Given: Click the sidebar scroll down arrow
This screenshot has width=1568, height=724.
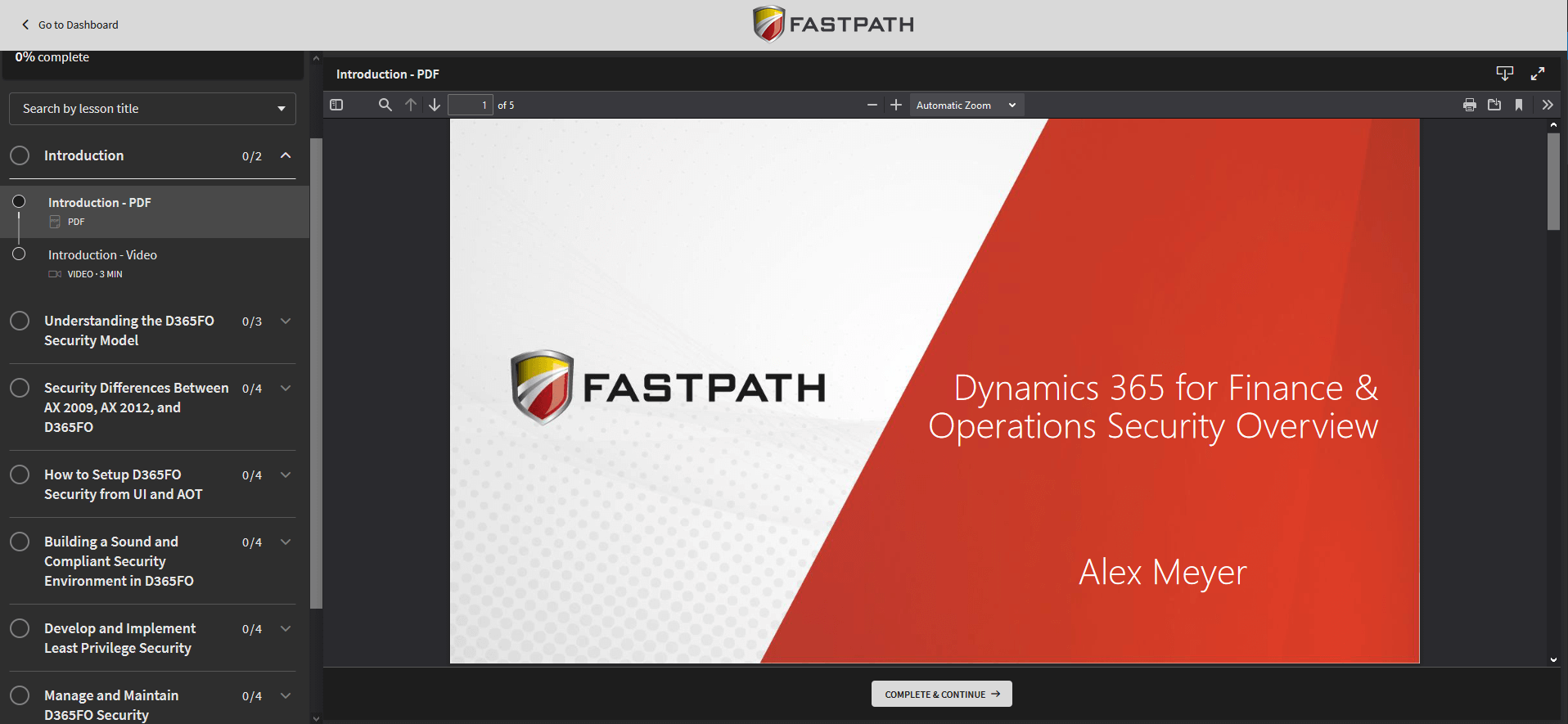Looking at the screenshot, I should click(316, 718).
